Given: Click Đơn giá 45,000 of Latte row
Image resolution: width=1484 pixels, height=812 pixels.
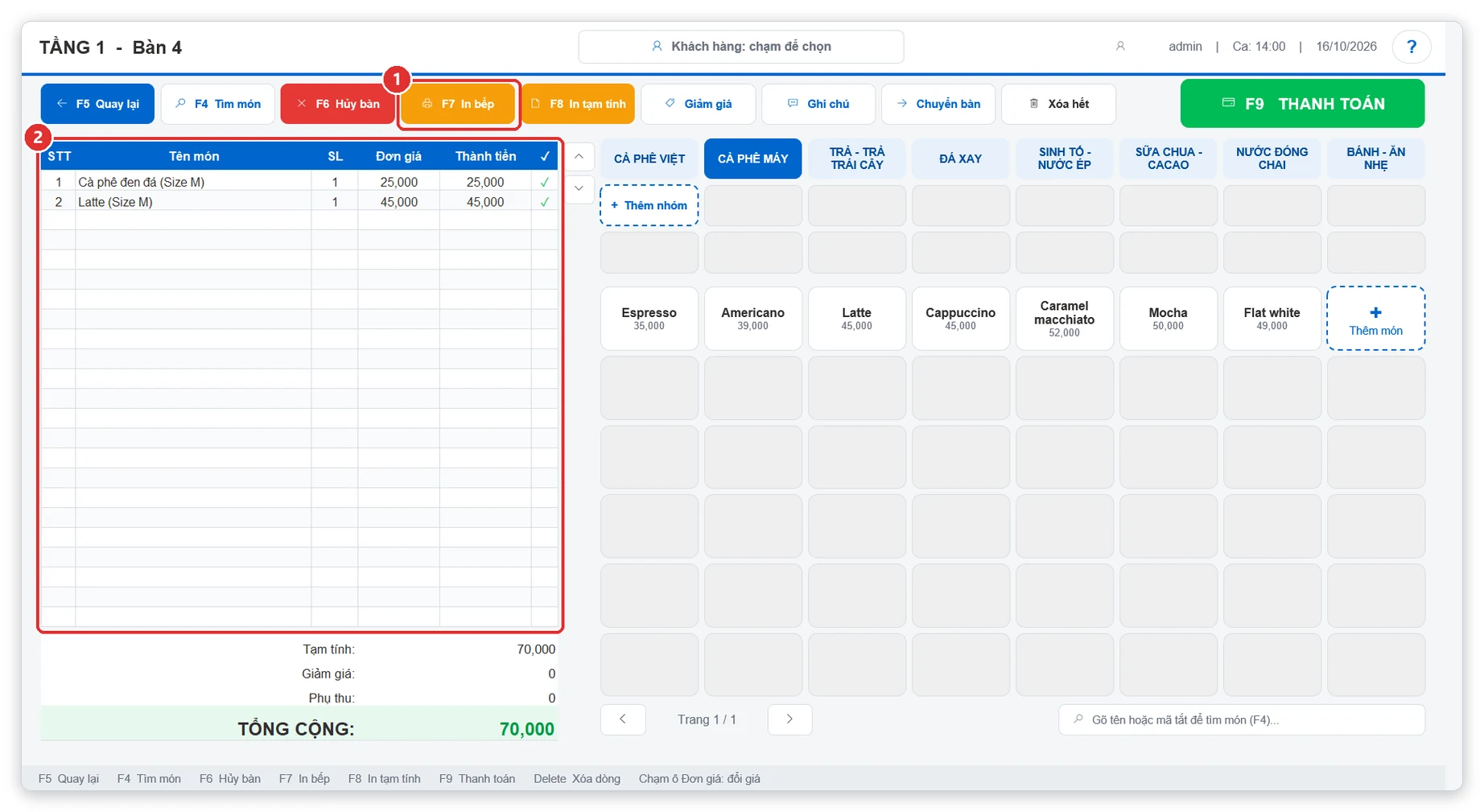Looking at the screenshot, I should pos(399,202).
